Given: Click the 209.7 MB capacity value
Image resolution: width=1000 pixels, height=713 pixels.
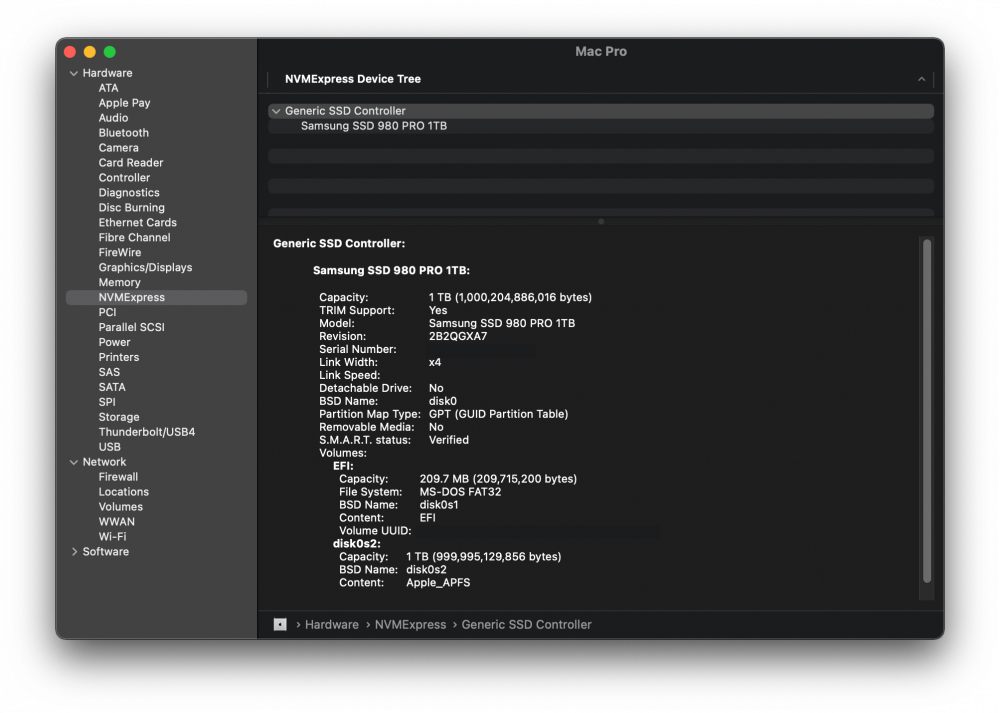Looking at the screenshot, I should pos(498,479).
